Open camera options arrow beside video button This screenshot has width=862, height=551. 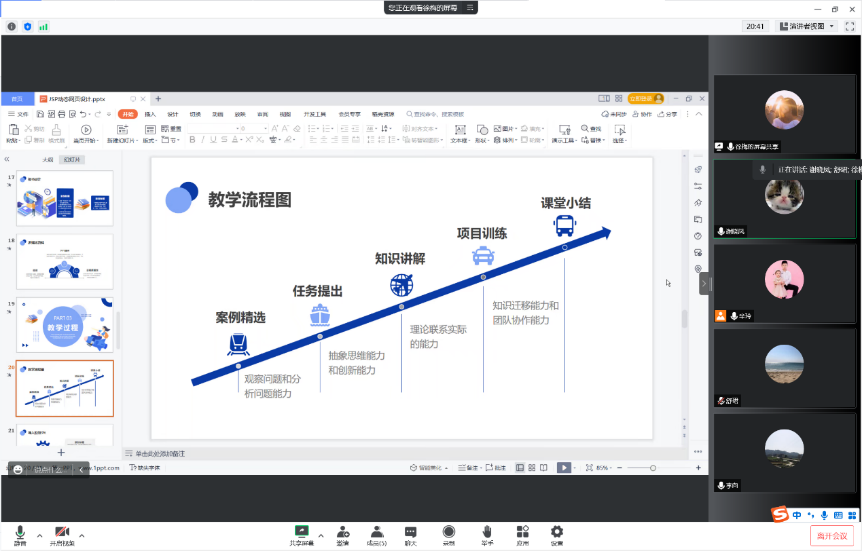click(82, 536)
